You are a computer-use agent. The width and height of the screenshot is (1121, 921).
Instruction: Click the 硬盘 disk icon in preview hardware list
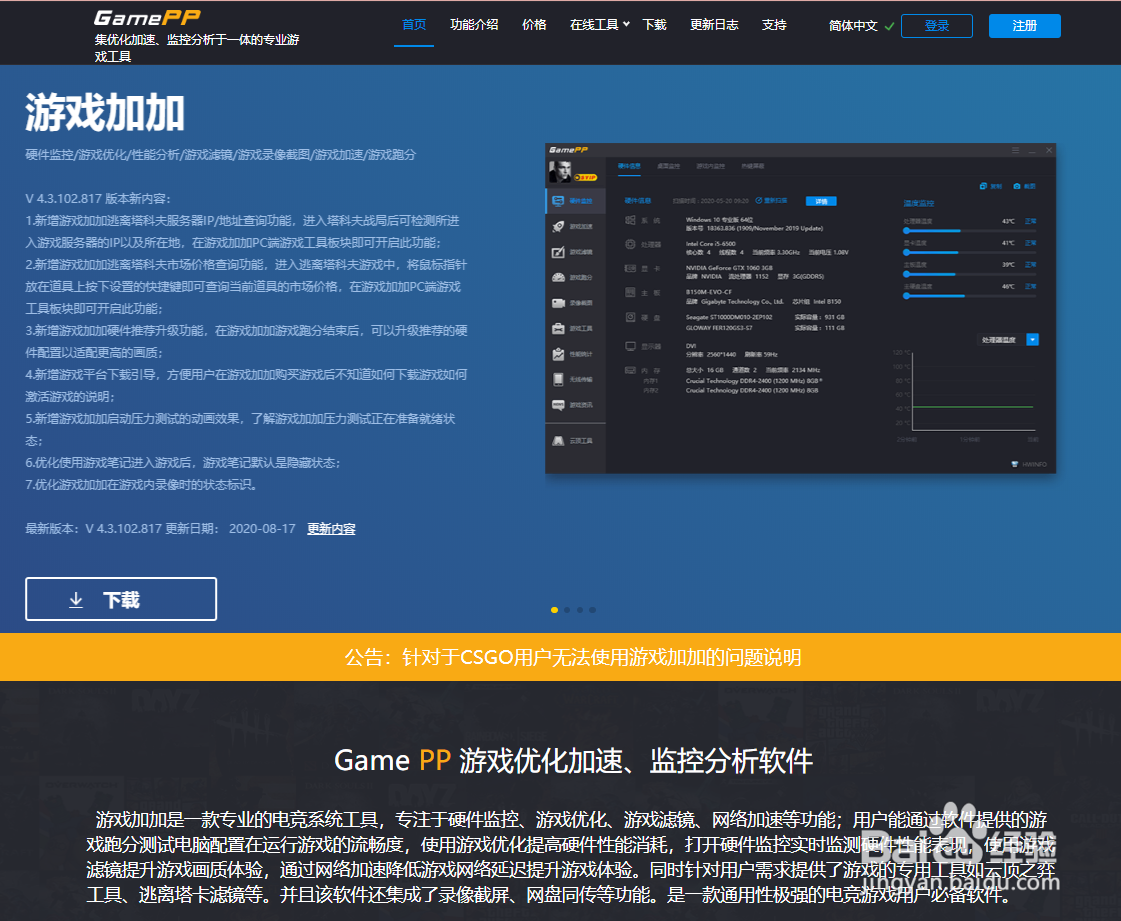(x=630, y=317)
